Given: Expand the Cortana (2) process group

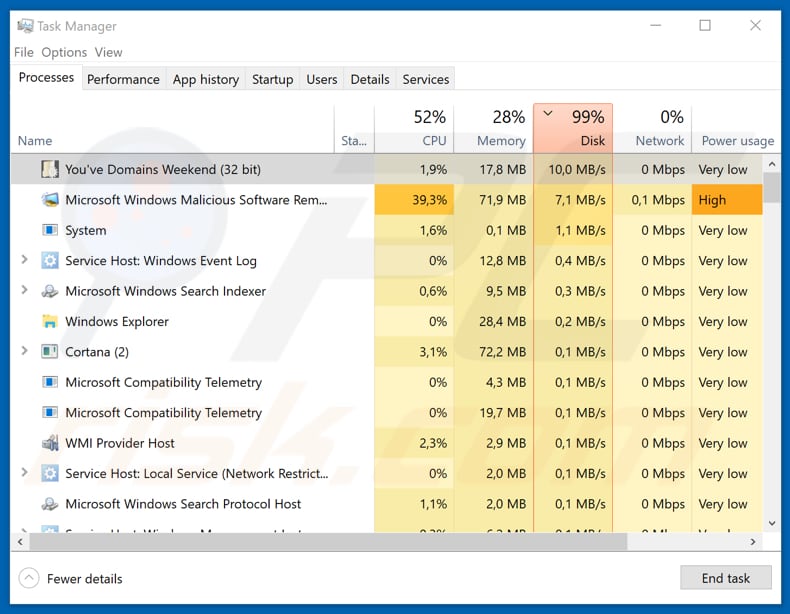Looking at the screenshot, I should coord(24,351).
